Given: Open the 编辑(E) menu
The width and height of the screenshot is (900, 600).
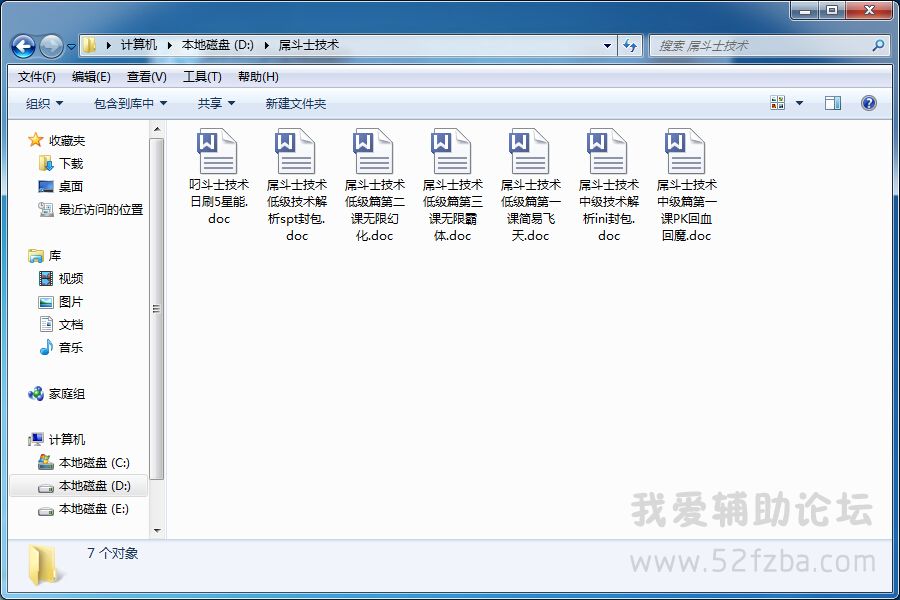Looking at the screenshot, I should (x=91, y=77).
